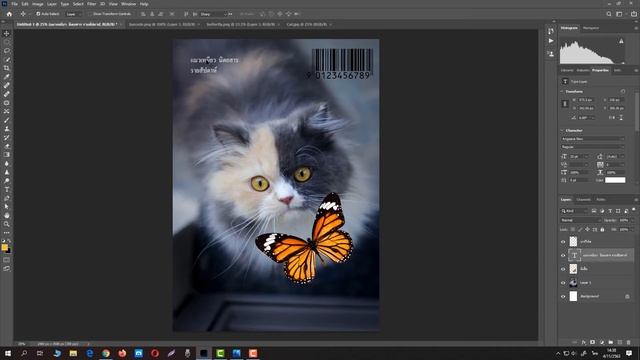Select the Rectangular Marquee tool
Screen dimensions: 640x360
click(7, 42)
